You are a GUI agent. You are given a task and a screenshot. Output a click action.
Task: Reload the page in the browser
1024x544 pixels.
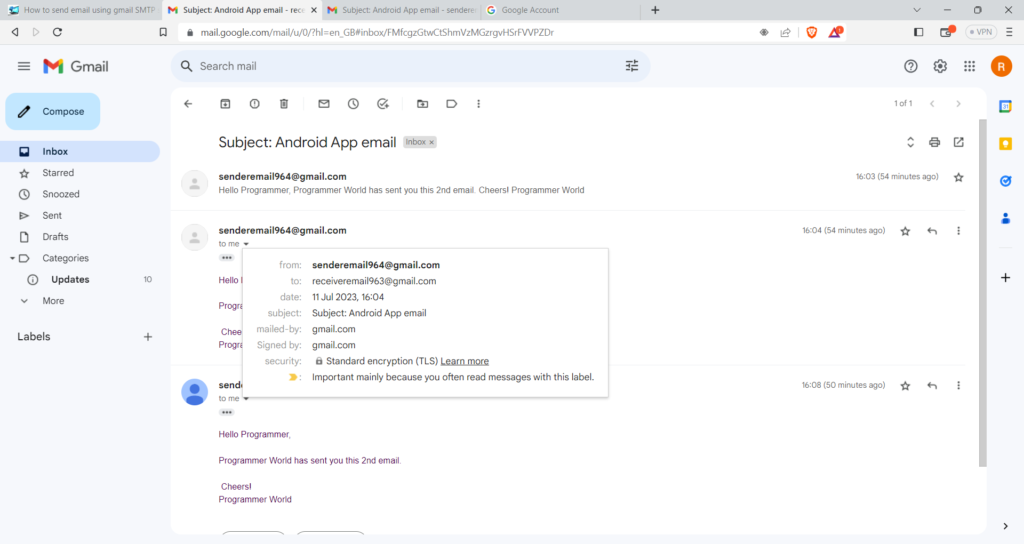click(57, 32)
